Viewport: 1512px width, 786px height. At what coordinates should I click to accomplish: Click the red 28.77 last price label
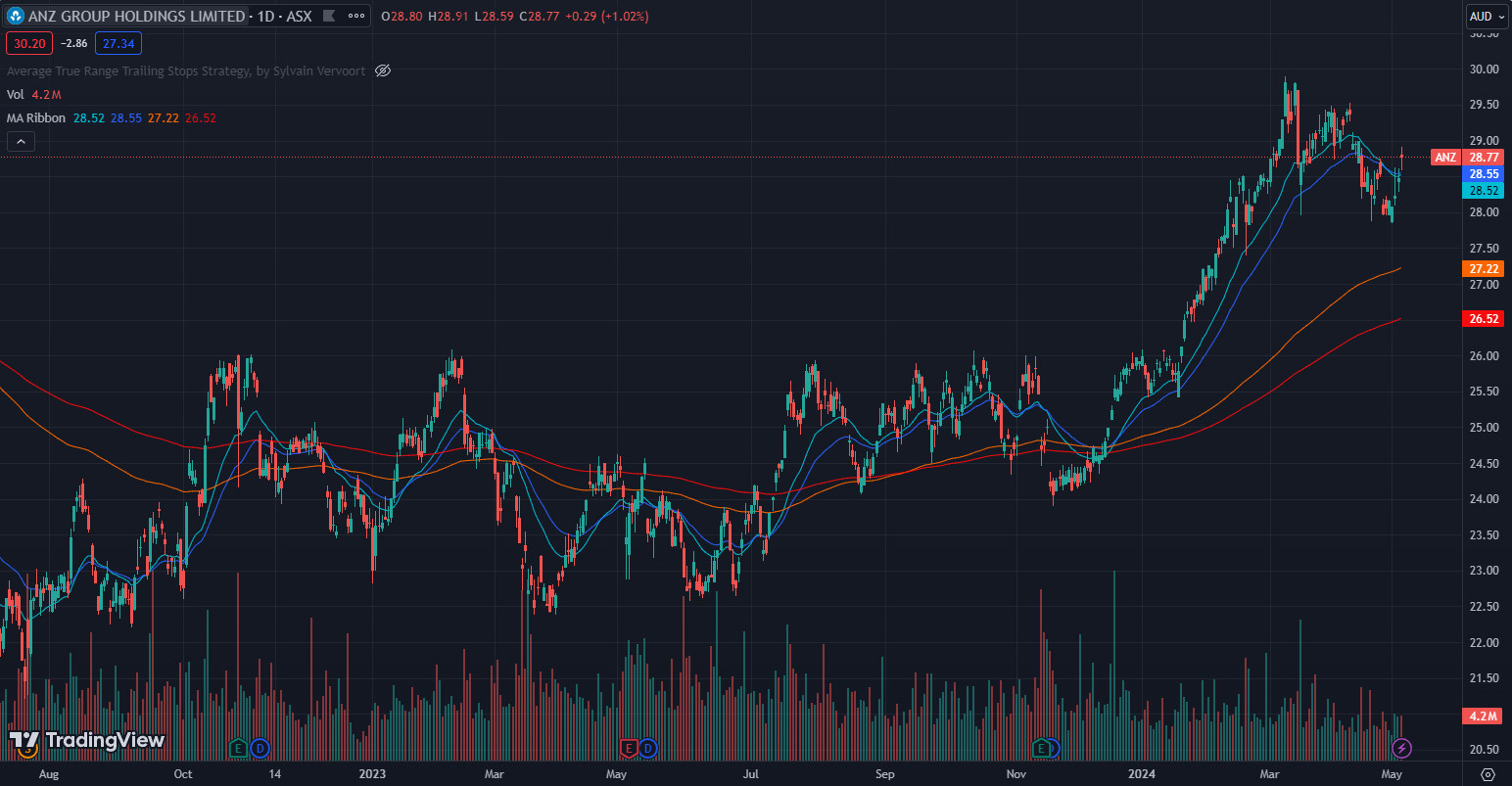[x=1484, y=157]
